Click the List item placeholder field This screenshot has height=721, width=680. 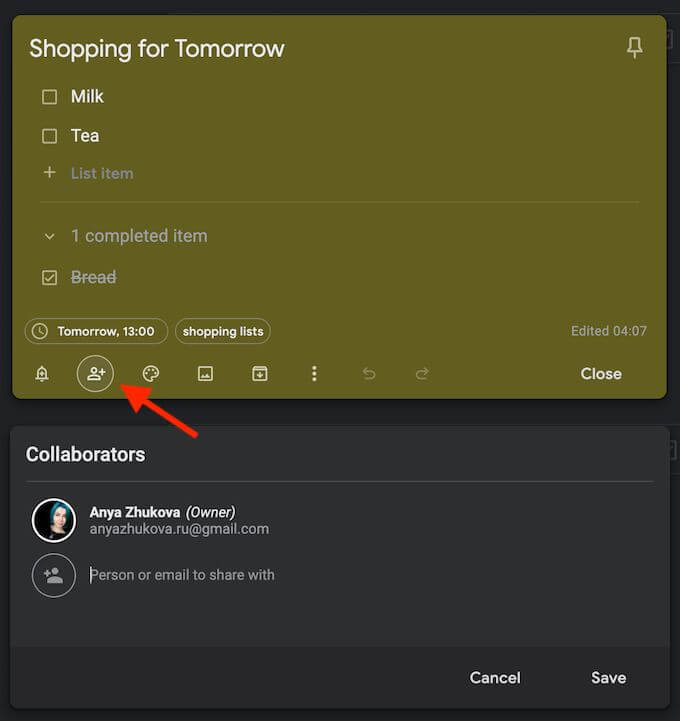102,174
